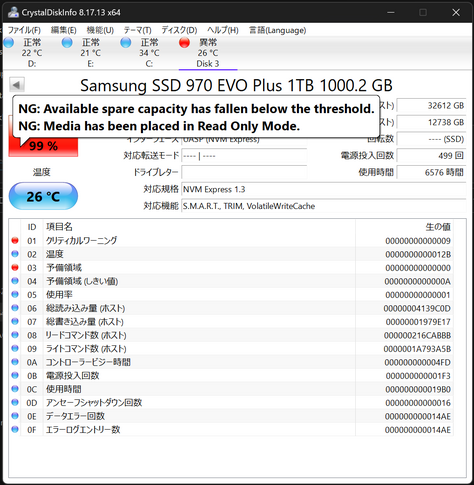Click blue indicator on エラーログエントリー数 row

click(15, 429)
